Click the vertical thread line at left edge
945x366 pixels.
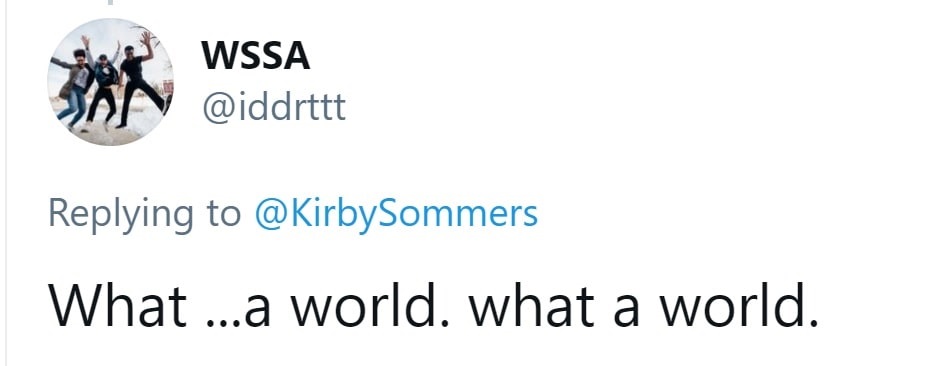(6, 183)
